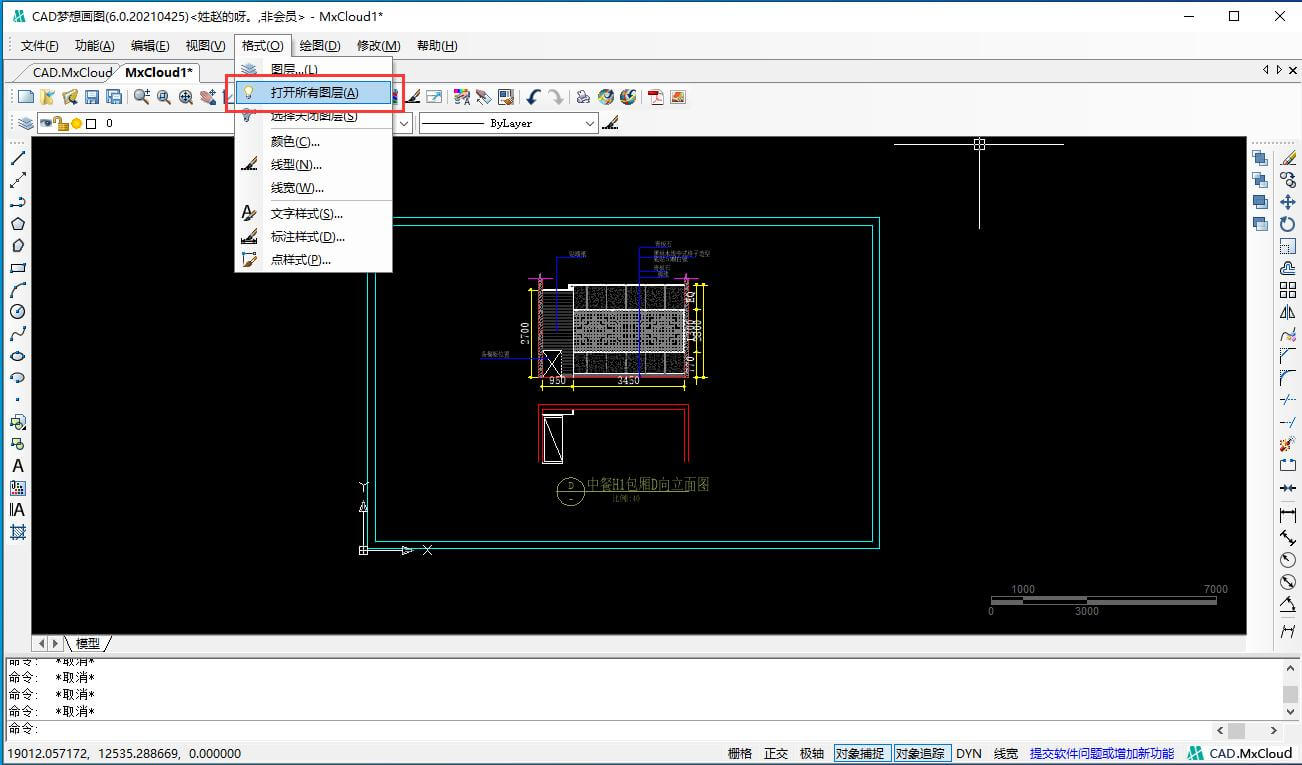
Task: Select the Rectangle drawing tool
Action: click(18, 268)
